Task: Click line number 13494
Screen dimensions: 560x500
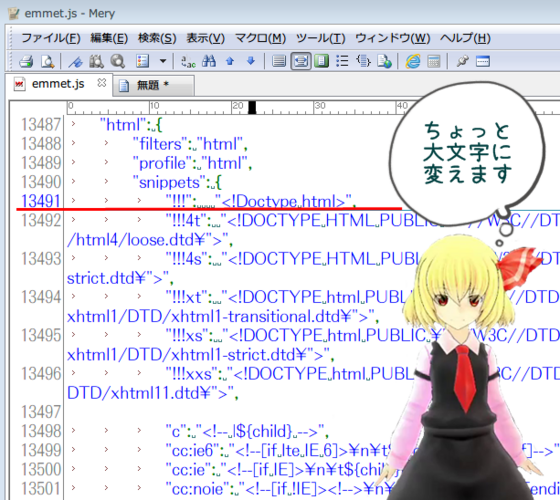Action: pos(41,297)
